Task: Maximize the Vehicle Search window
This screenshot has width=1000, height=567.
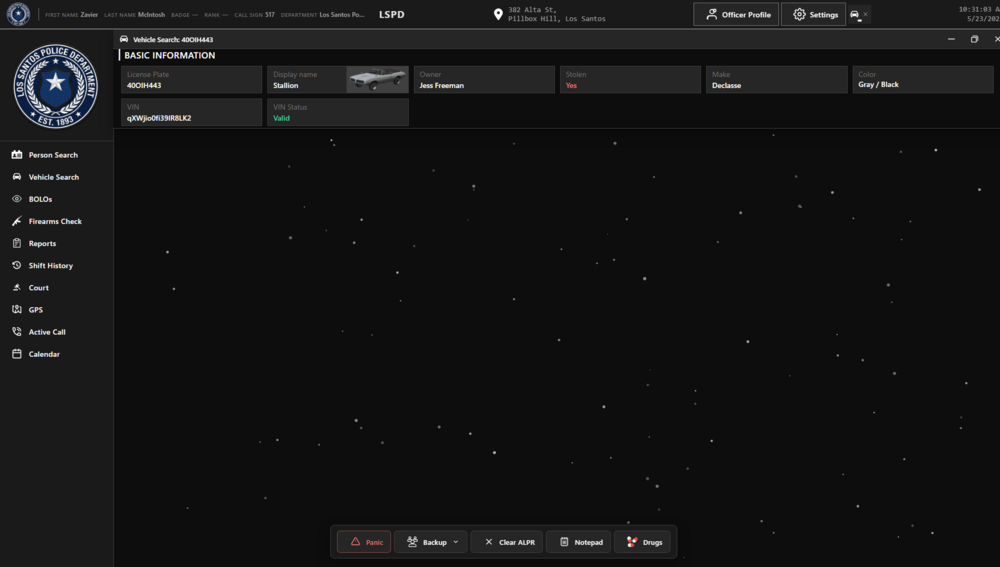Action: click(974, 39)
